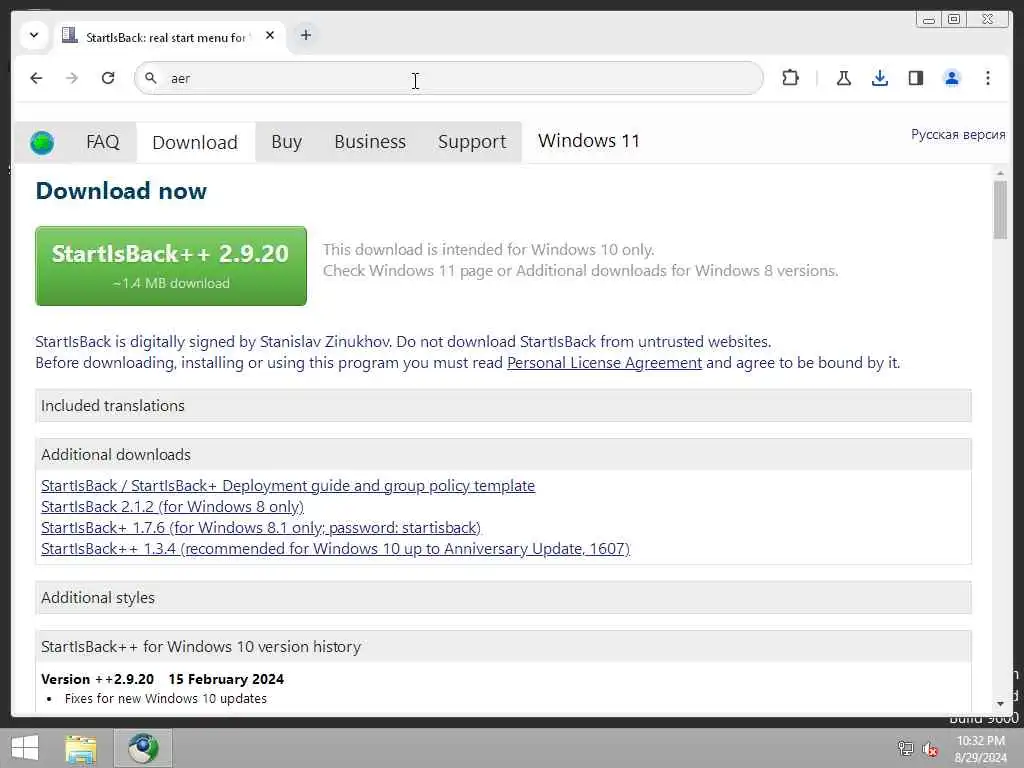Viewport: 1024px width, 768px height.
Task: Expand the Included translations section
Action: click(x=504, y=406)
